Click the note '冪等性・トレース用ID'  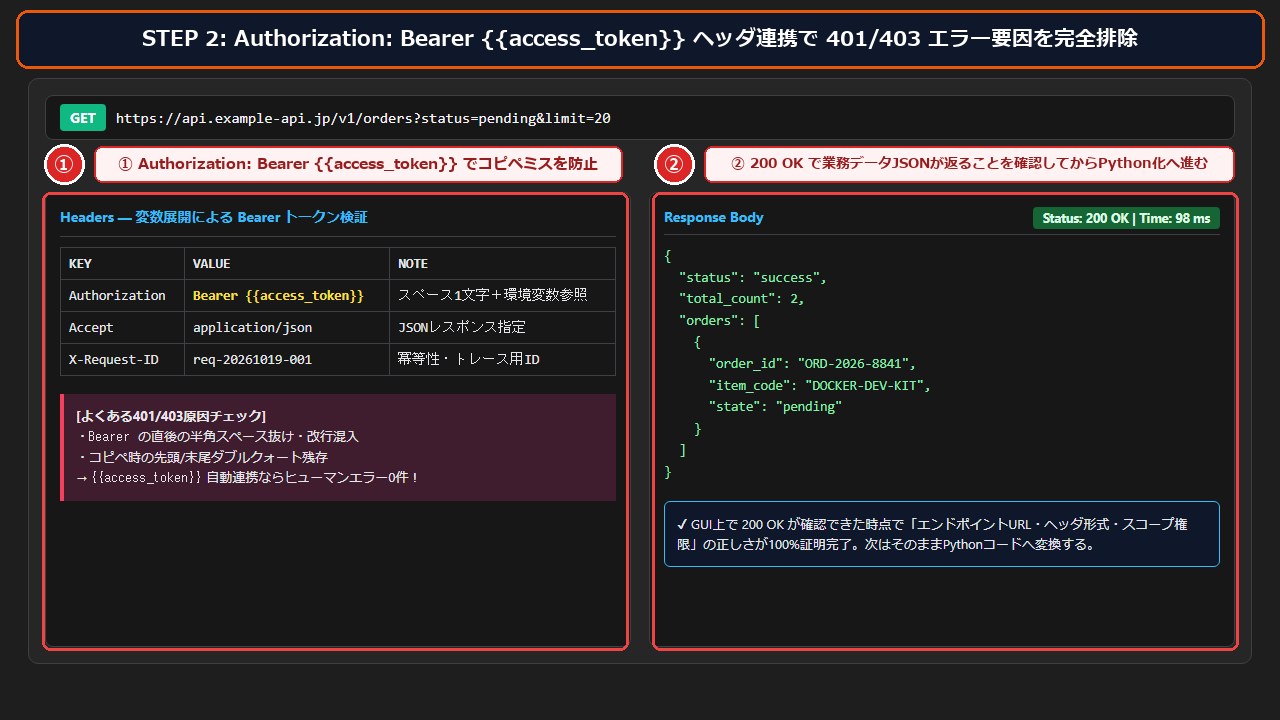click(x=468, y=360)
